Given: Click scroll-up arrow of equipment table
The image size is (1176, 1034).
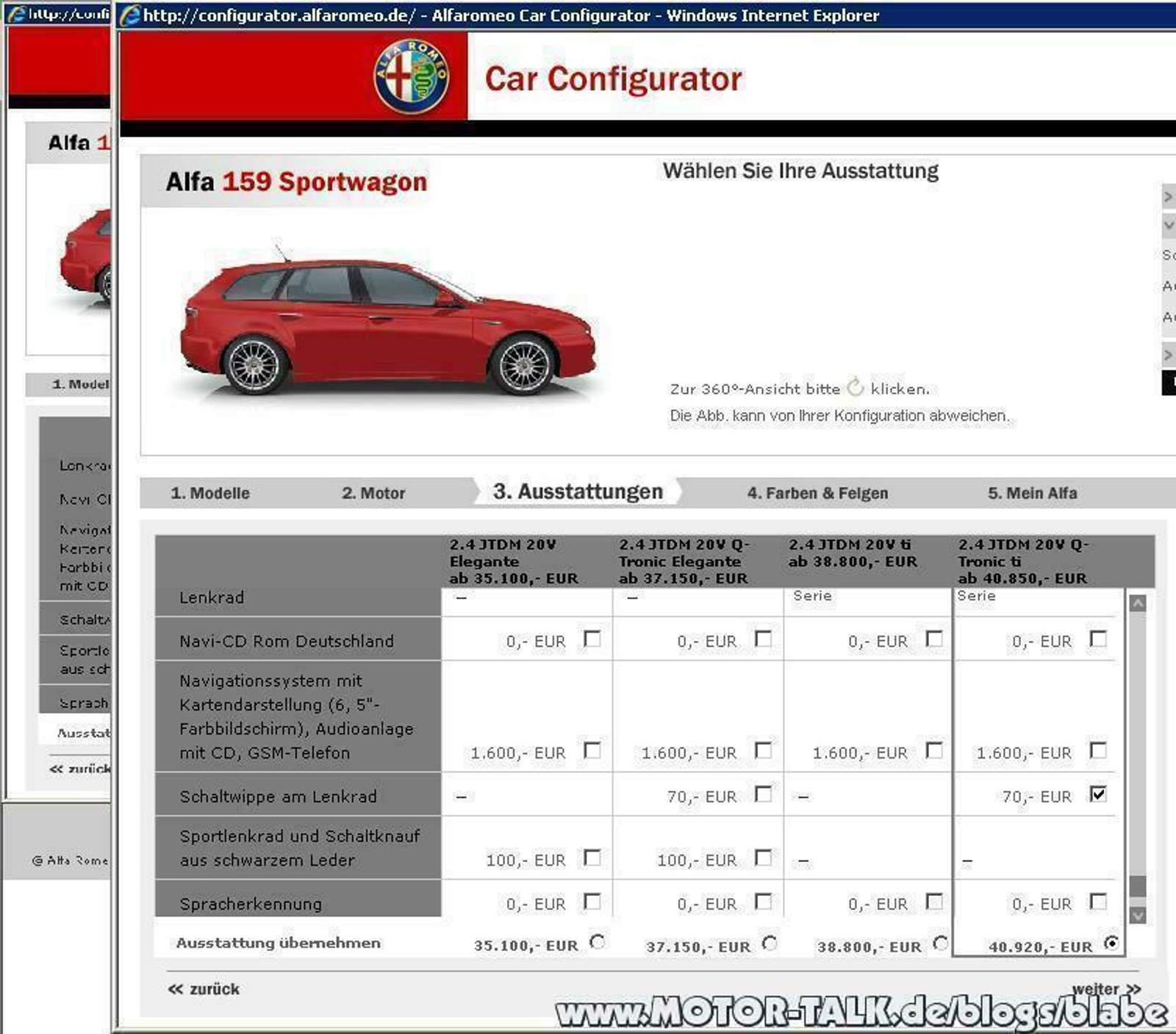Looking at the screenshot, I should pos(1137,604).
